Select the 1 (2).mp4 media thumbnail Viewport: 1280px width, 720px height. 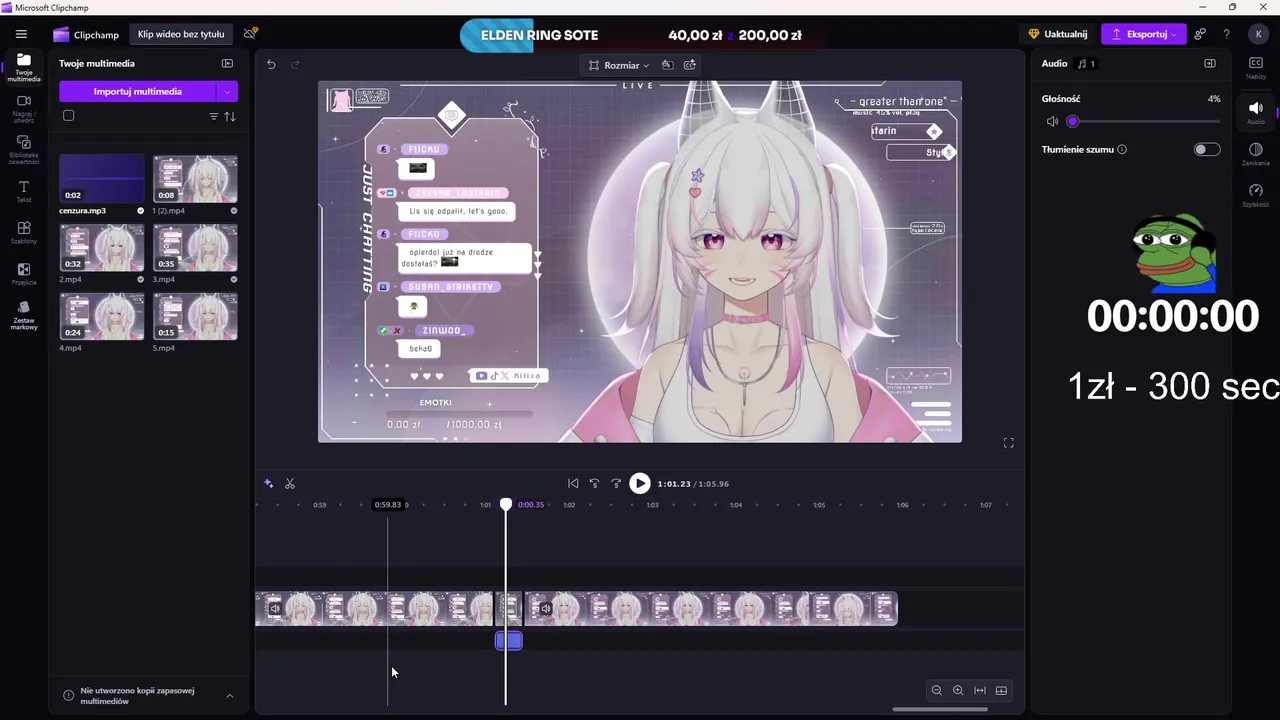(x=195, y=179)
